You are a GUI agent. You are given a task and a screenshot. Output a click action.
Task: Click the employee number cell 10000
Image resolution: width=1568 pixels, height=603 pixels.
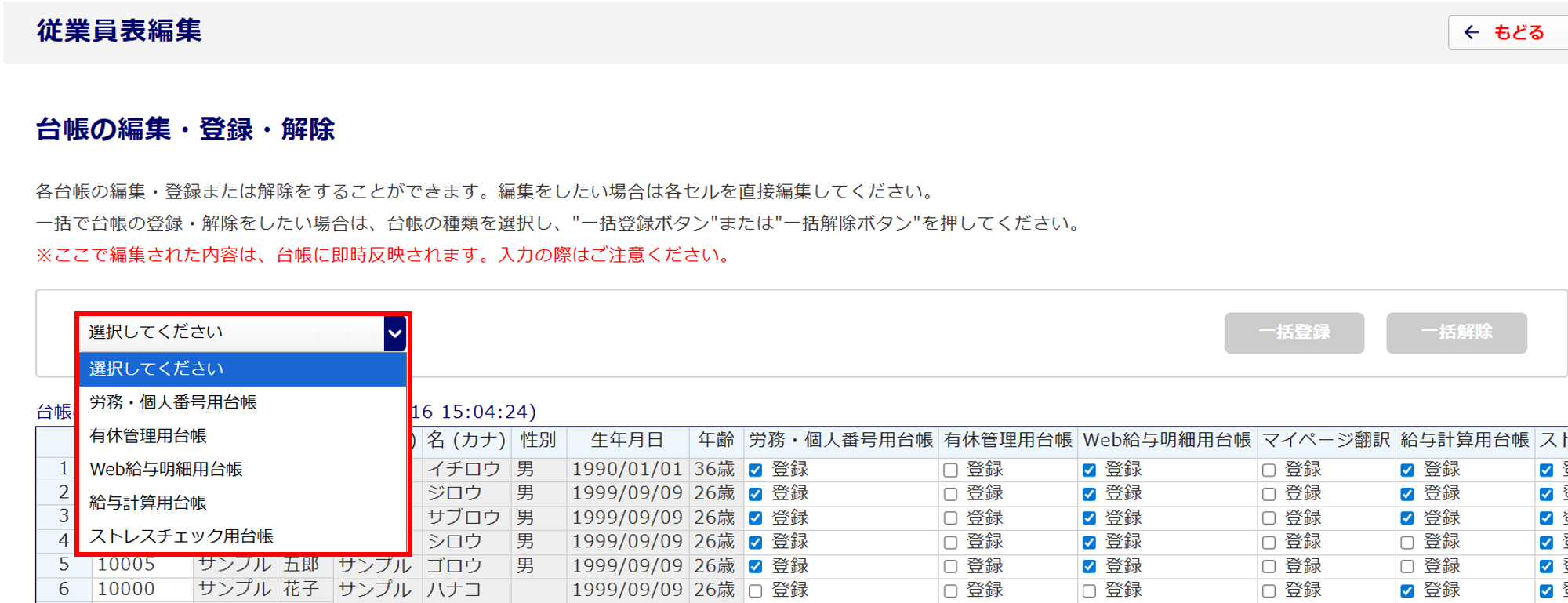[126, 590]
